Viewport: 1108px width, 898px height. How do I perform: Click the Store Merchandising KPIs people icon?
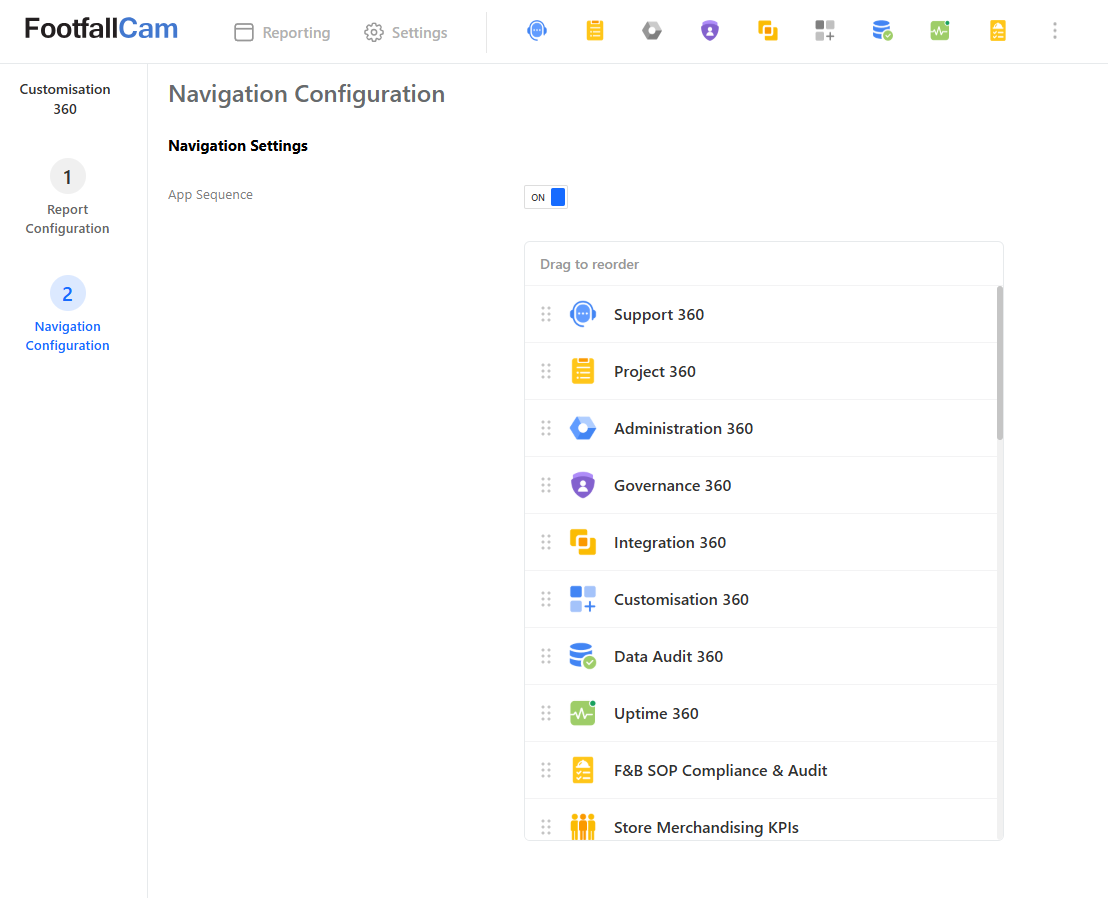point(583,827)
